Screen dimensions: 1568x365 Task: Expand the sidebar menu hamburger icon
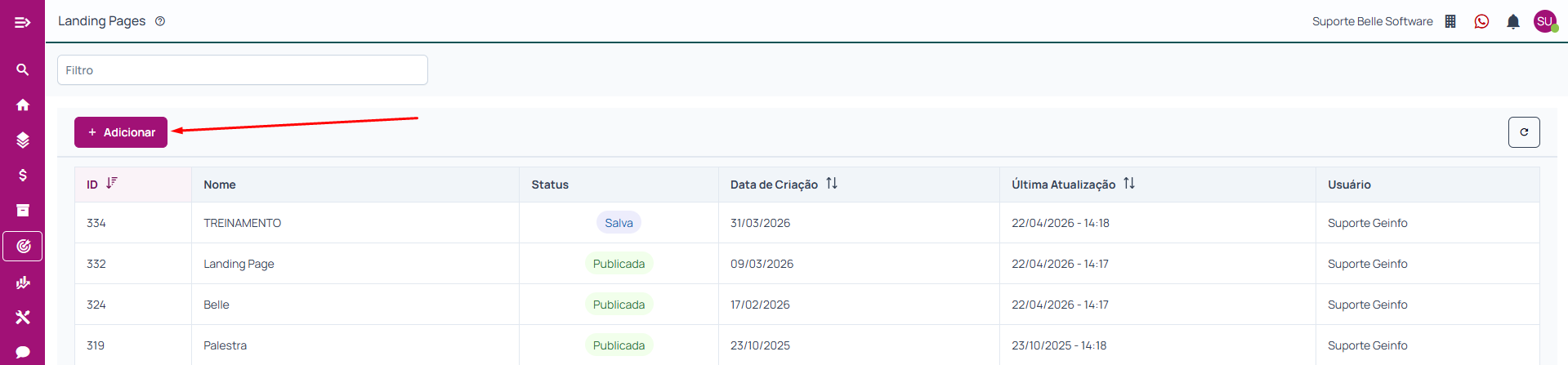22,22
